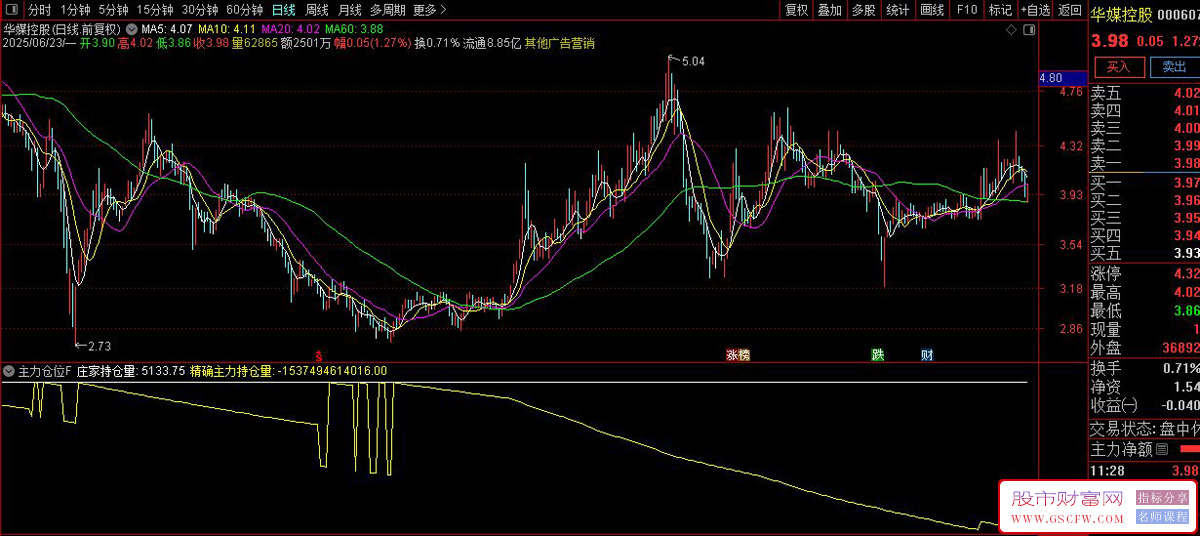Click the 收益(一) earnings row
This screenshot has width=1200, height=536.
pos(1145,405)
